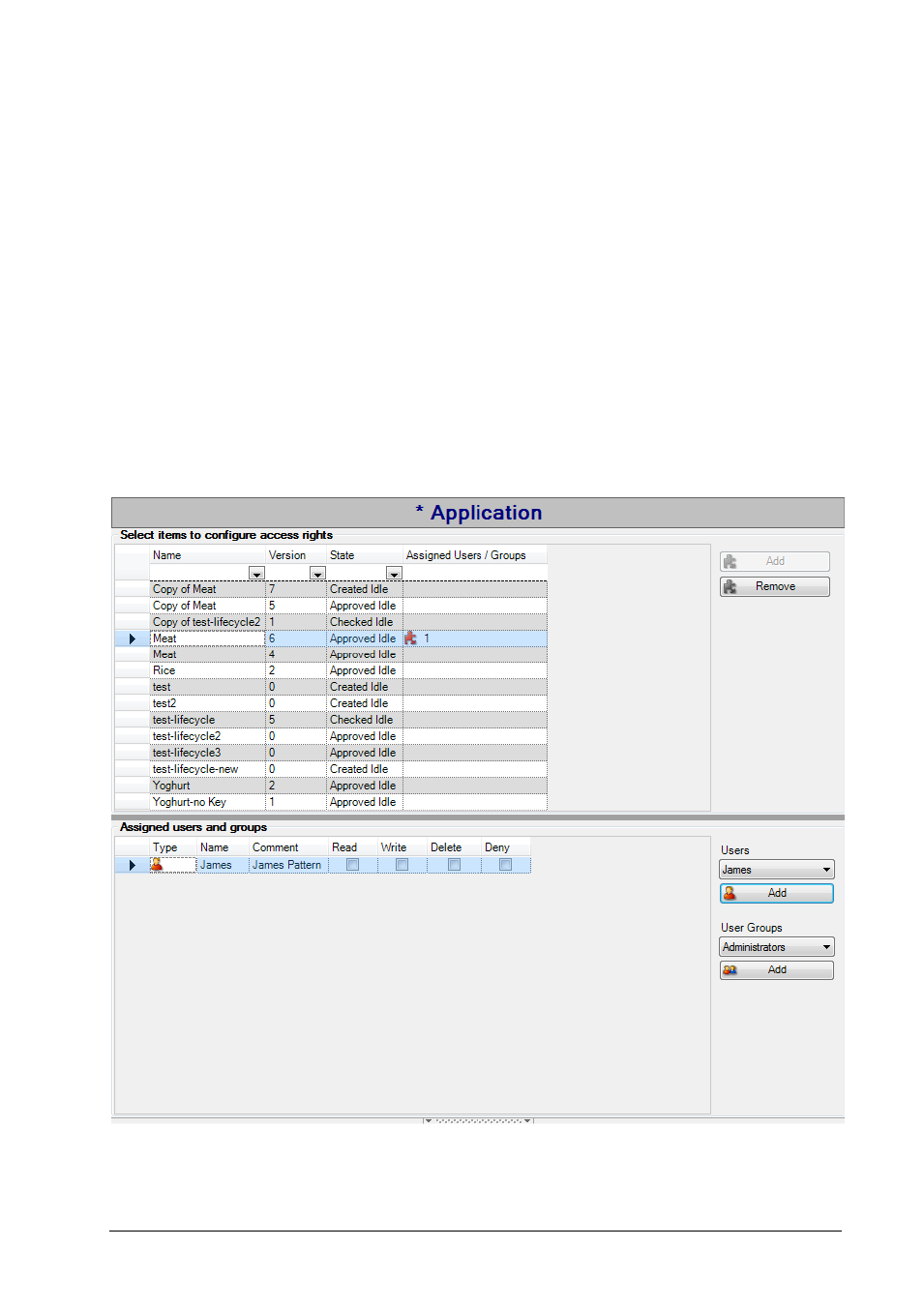Image resolution: width=924 pixels, height=1306 pixels.
Task: Select the Copy of Meat version 5 row
Action: click(331, 606)
